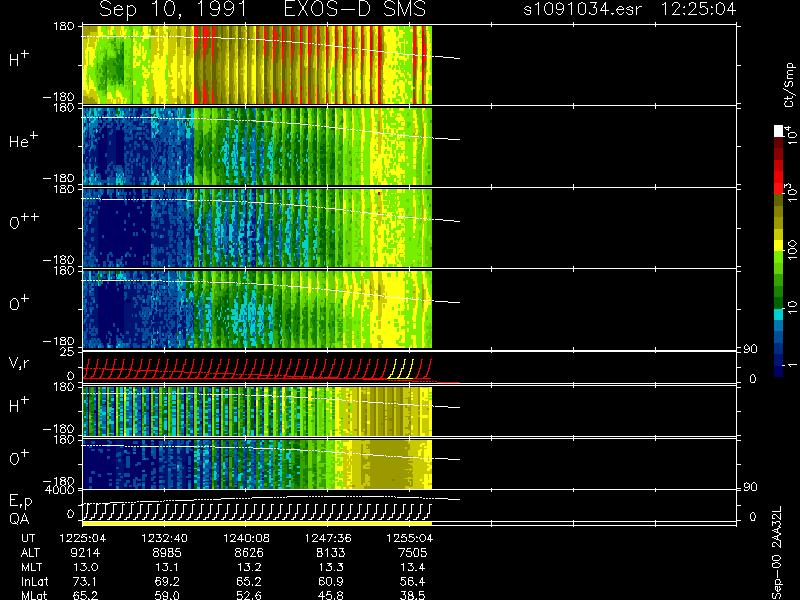The width and height of the screenshot is (800, 600).
Task: Click UT value 1232:40
Action: (x=164, y=538)
